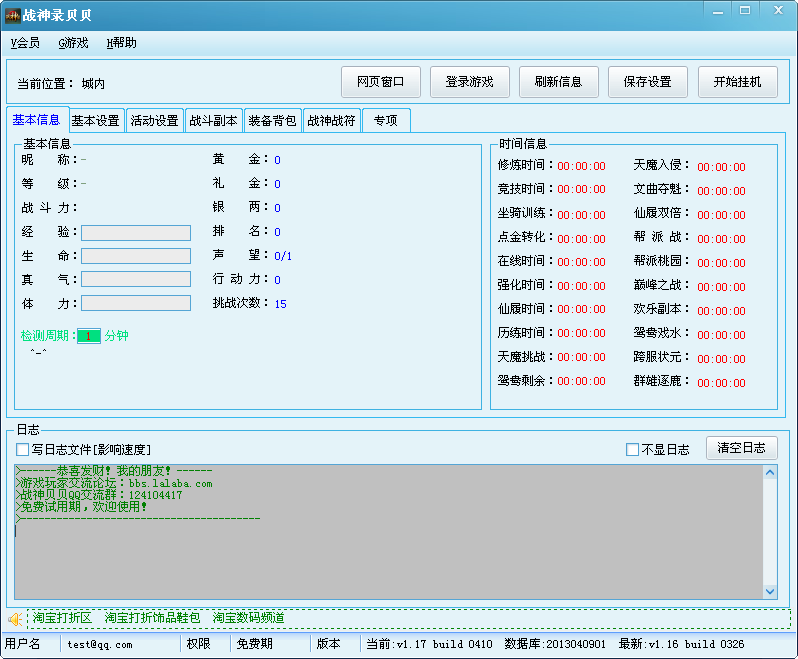Click 当前位置 城内 label
Screen dimensions: 798x659
tap(61, 84)
